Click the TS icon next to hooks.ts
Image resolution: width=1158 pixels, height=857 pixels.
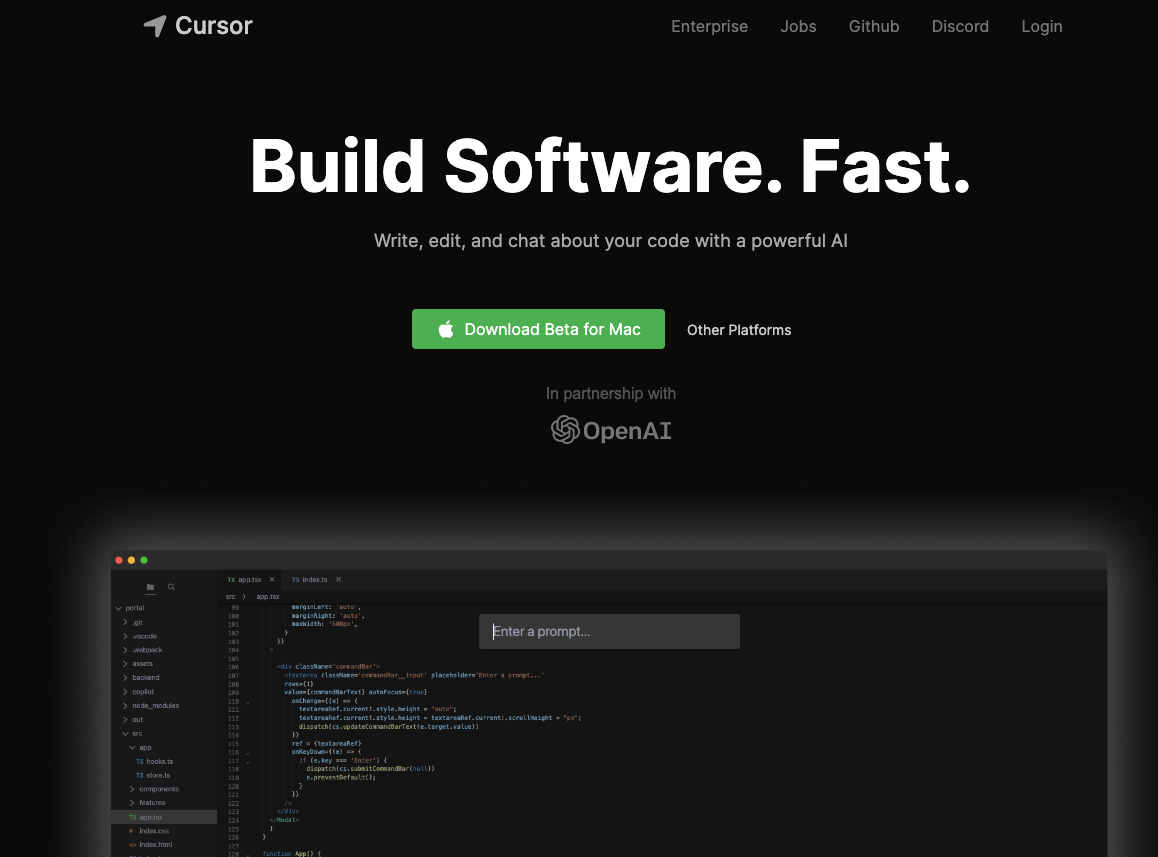click(139, 761)
